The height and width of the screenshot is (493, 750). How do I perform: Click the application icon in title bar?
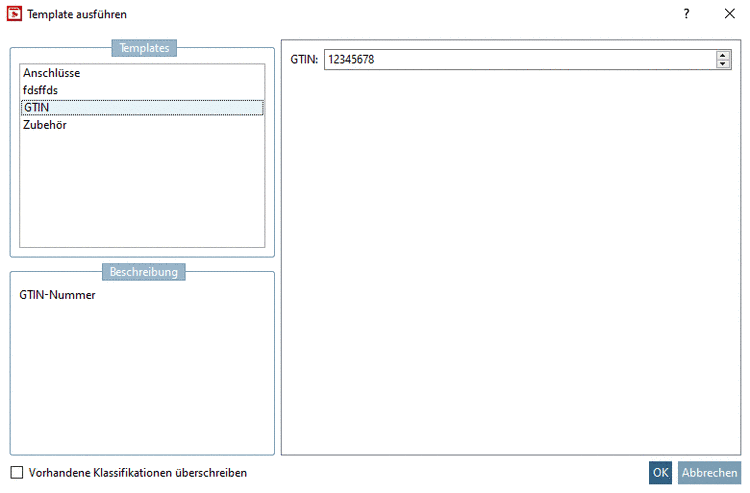click(14, 14)
